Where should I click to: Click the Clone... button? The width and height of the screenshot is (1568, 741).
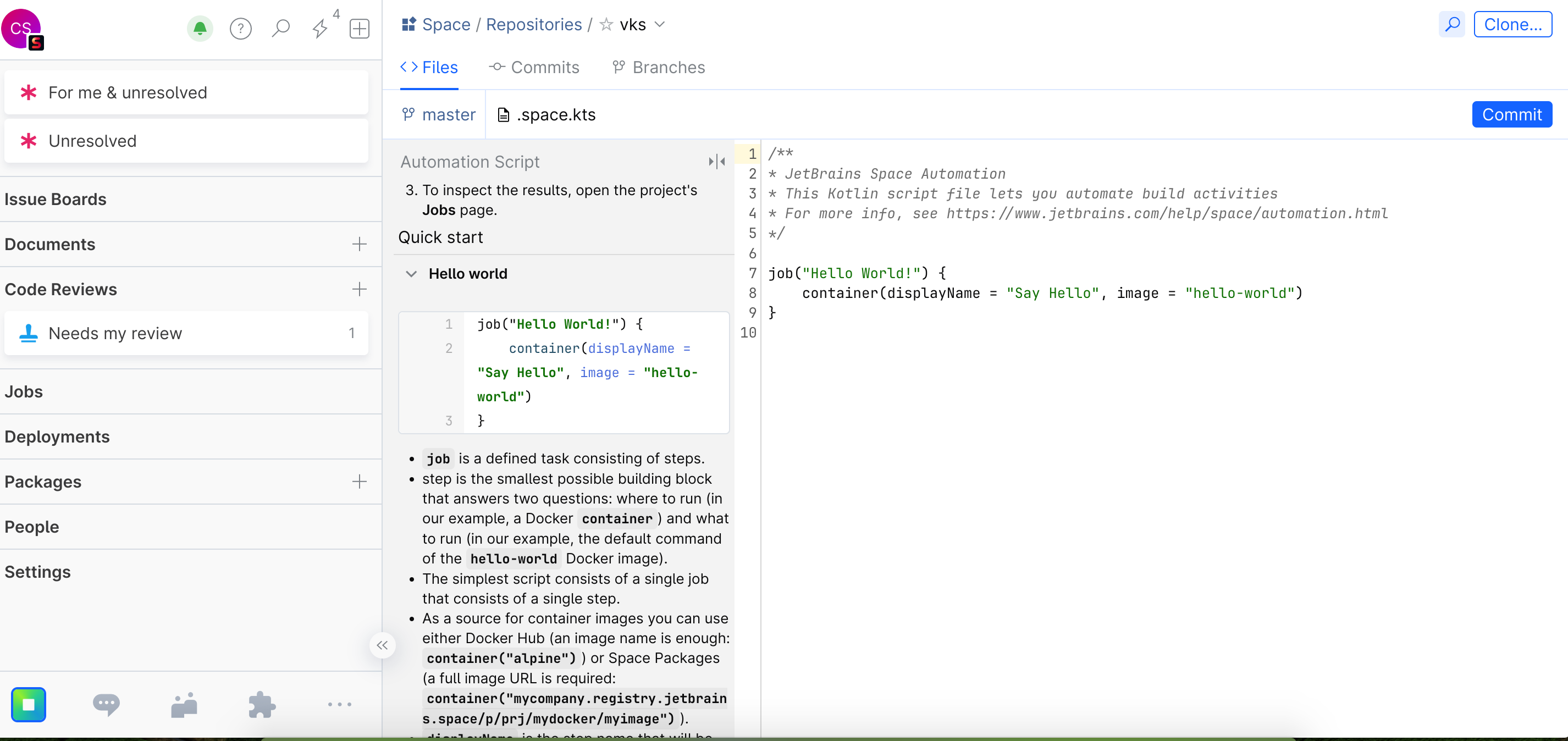(1512, 24)
